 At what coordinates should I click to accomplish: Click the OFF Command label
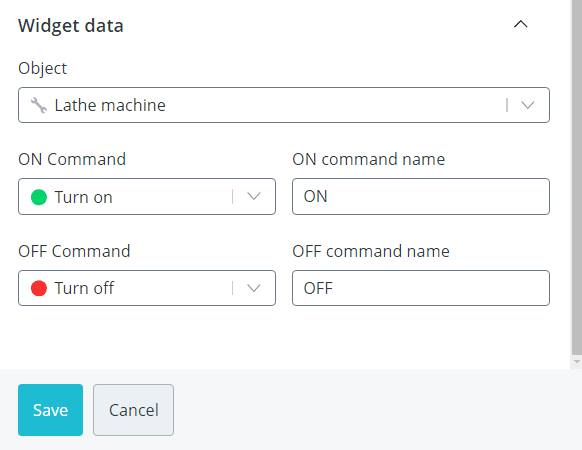coord(74,251)
